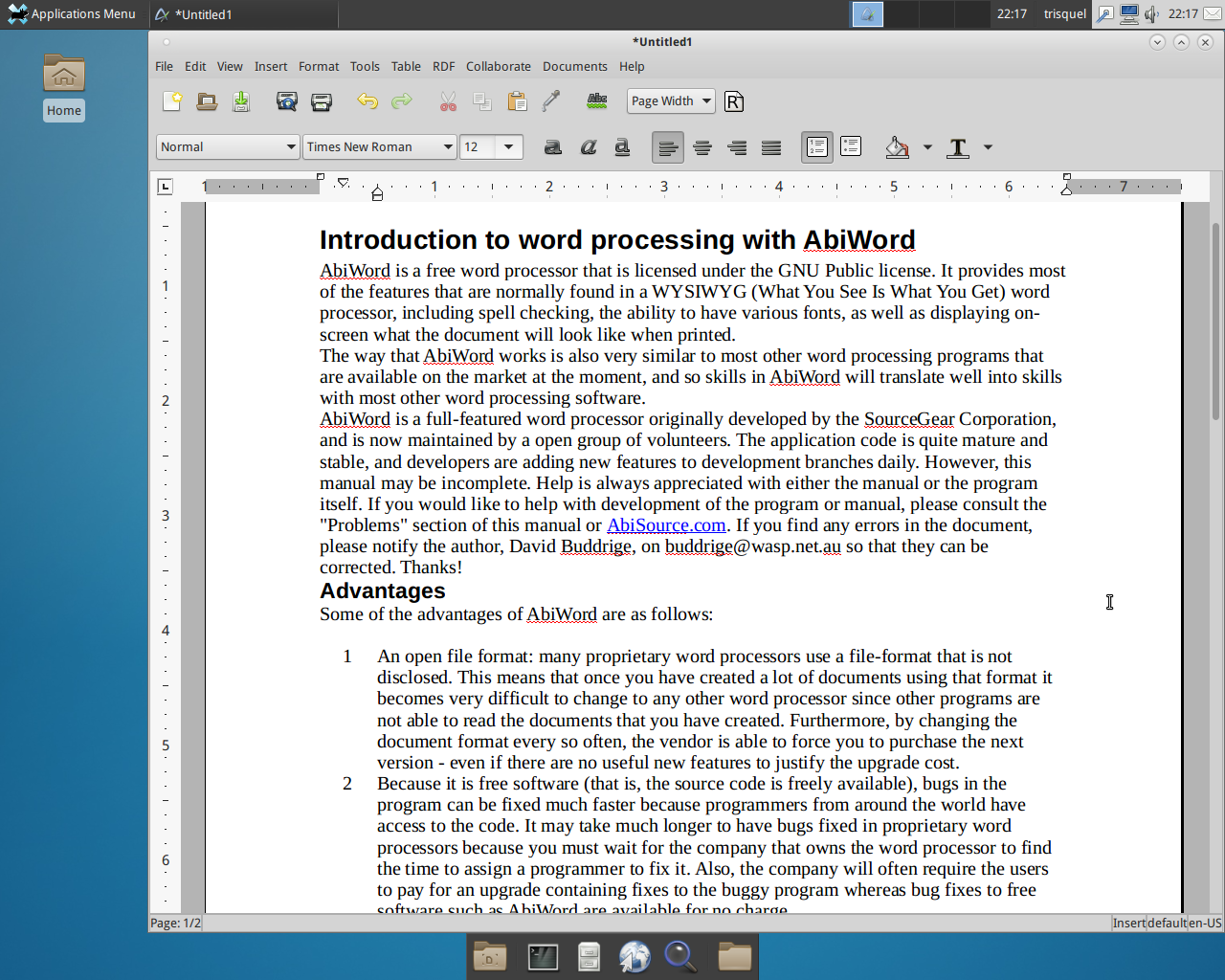Click the volume icon in system tray
This screenshot has width=1225, height=980.
click(1152, 14)
